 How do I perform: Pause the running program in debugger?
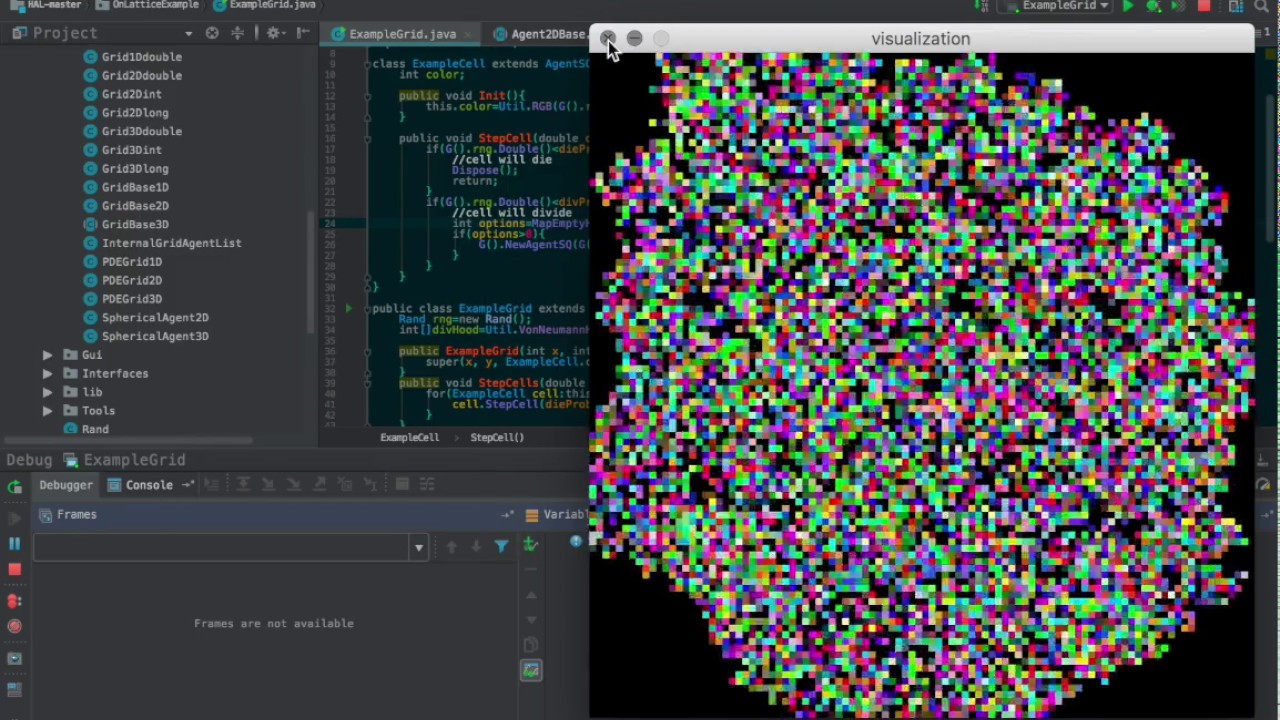click(15, 543)
